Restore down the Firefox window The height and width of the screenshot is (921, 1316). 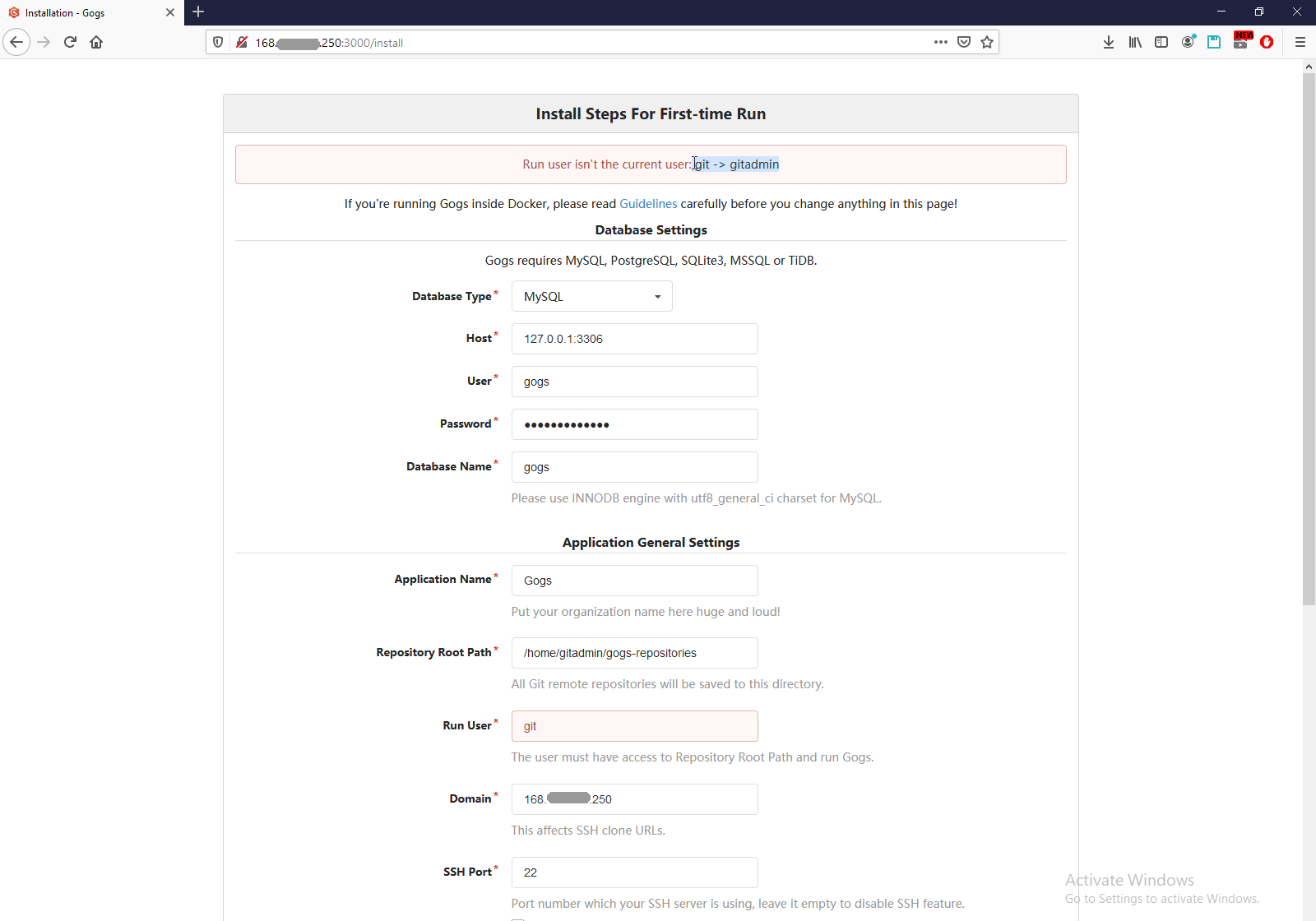1259,12
